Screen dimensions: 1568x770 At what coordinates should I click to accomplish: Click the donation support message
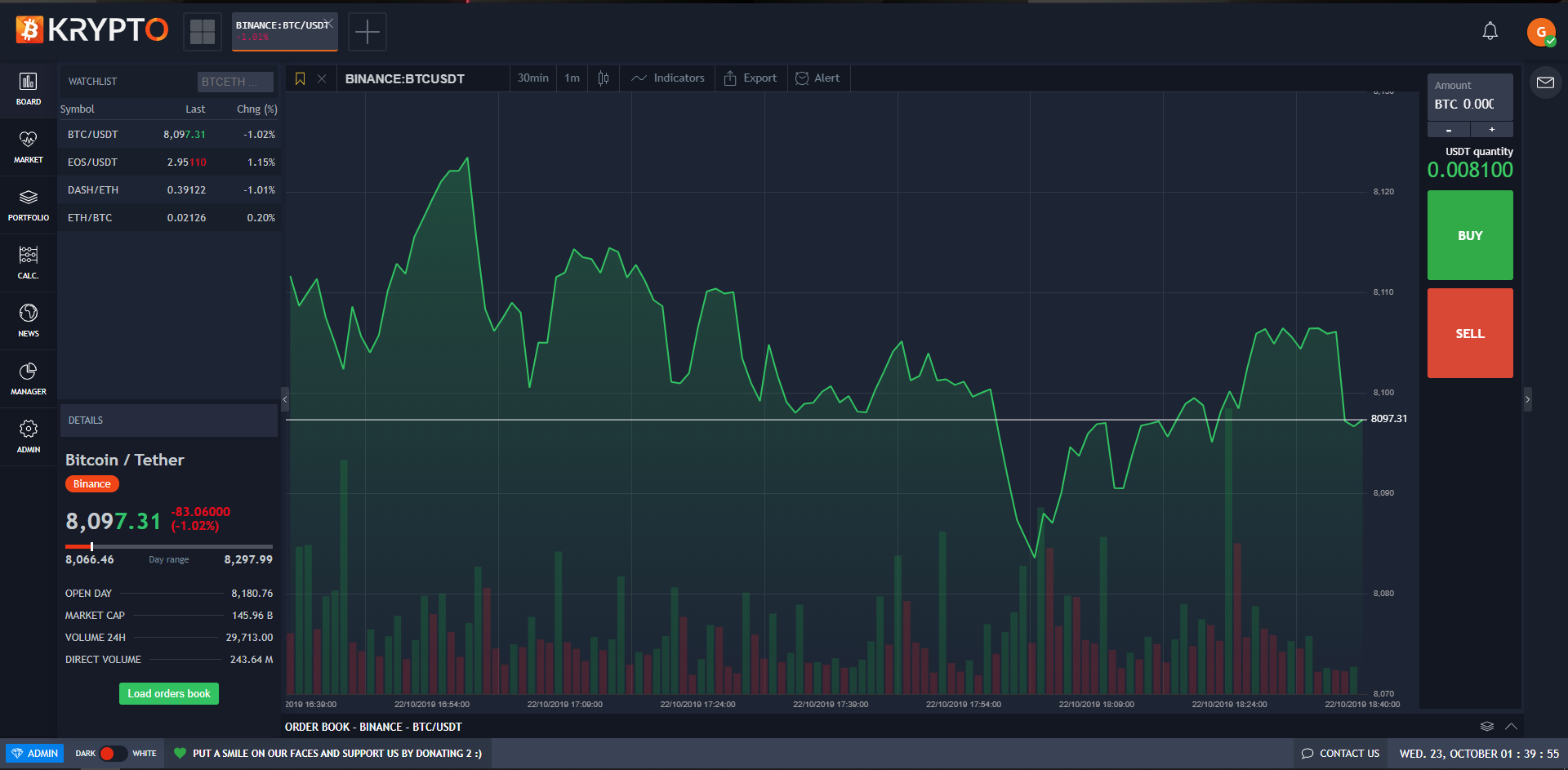(x=327, y=754)
